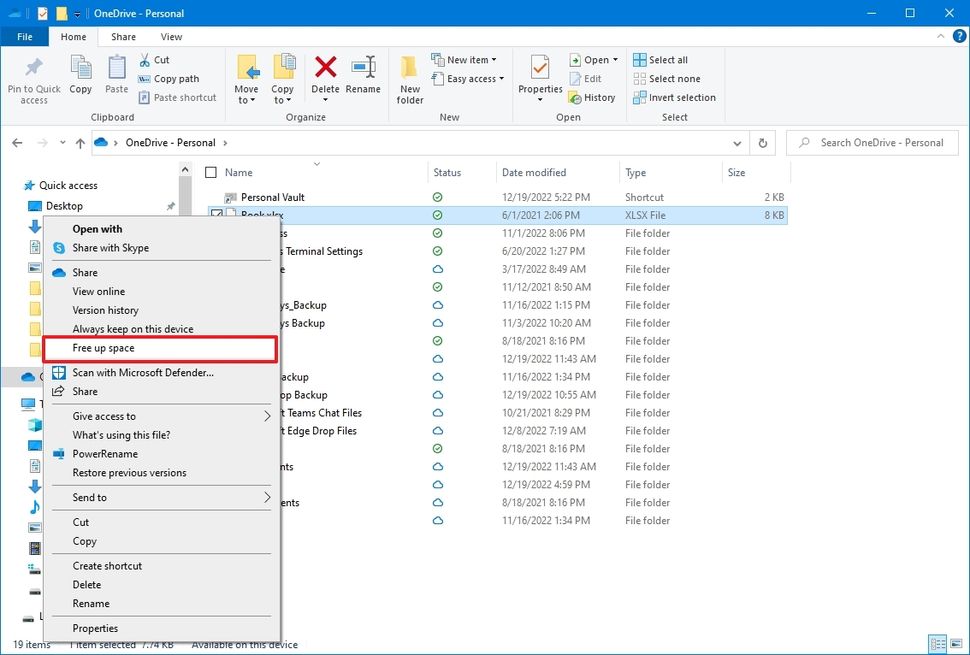Sort by Date modified column header
Image resolution: width=970 pixels, height=655 pixels.
coord(557,173)
